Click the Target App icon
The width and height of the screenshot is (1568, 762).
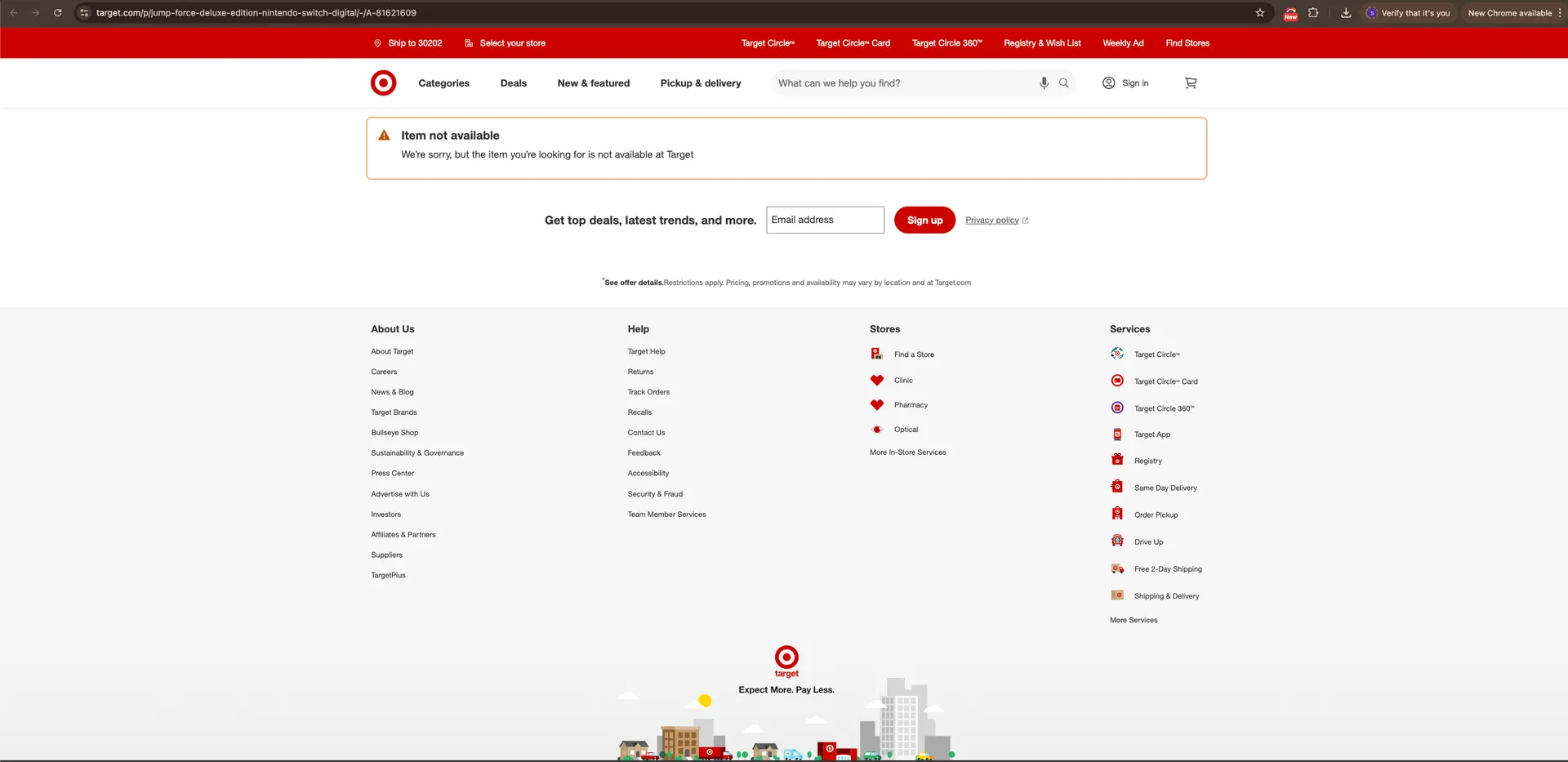tap(1117, 434)
